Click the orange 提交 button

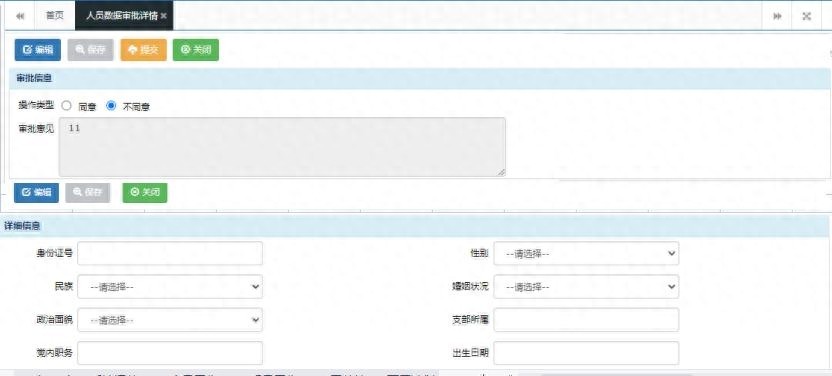click(143, 50)
